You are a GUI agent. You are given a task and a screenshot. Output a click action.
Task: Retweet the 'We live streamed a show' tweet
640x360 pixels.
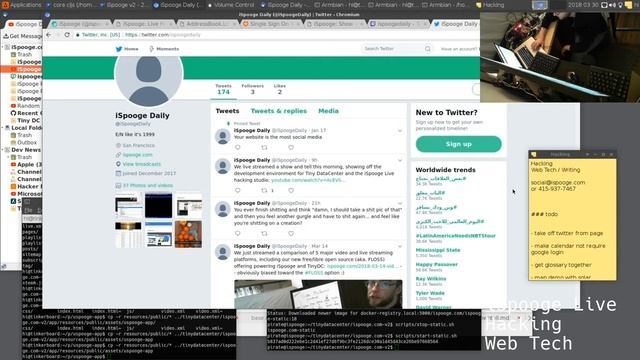(x=264, y=190)
